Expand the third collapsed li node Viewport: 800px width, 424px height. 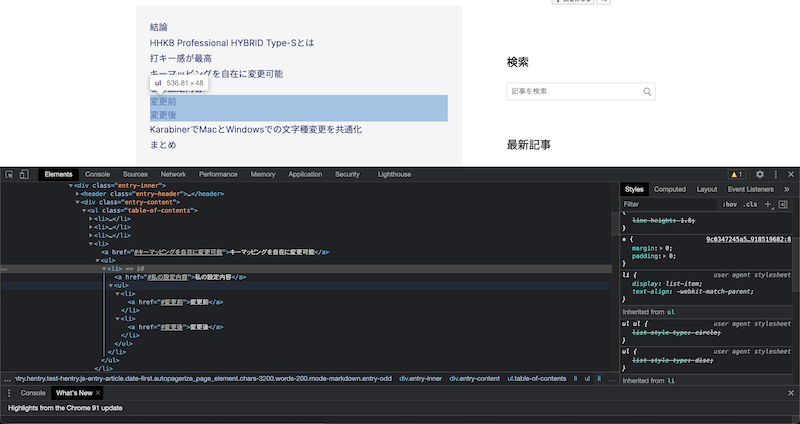tap(91, 236)
